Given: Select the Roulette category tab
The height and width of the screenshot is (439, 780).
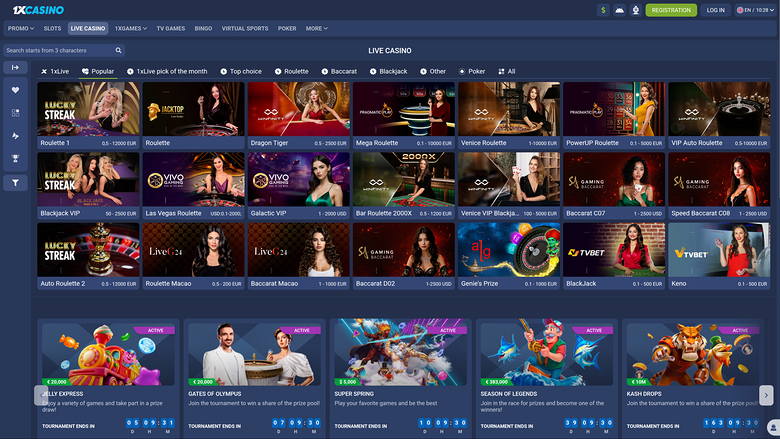Looking at the screenshot, I should [x=292, y=72].
